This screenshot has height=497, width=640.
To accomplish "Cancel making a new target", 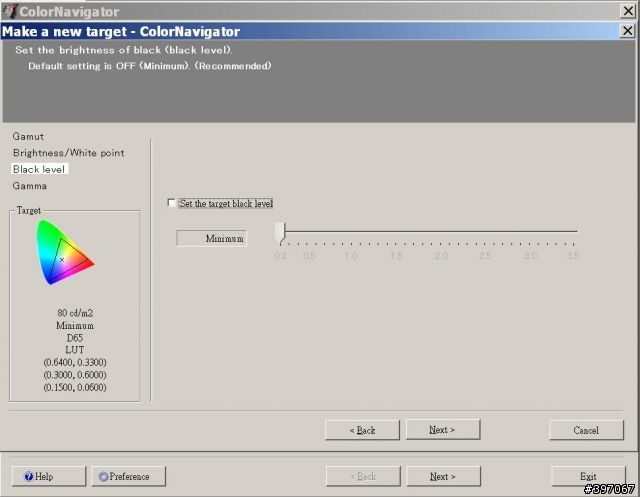I will pyautogui.click(x=587, y=430).
